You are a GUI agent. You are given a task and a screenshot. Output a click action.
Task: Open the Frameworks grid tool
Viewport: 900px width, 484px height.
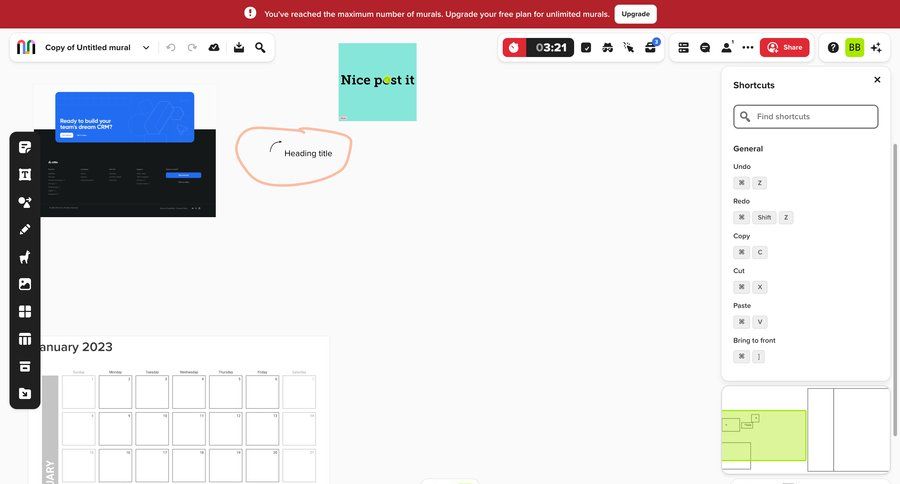pyautogui.click(x=25, y=311)
